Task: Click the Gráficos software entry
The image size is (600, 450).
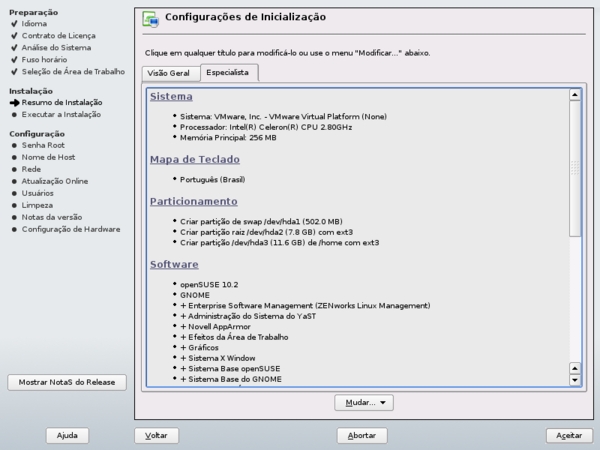Action: [x=199, y=348]
